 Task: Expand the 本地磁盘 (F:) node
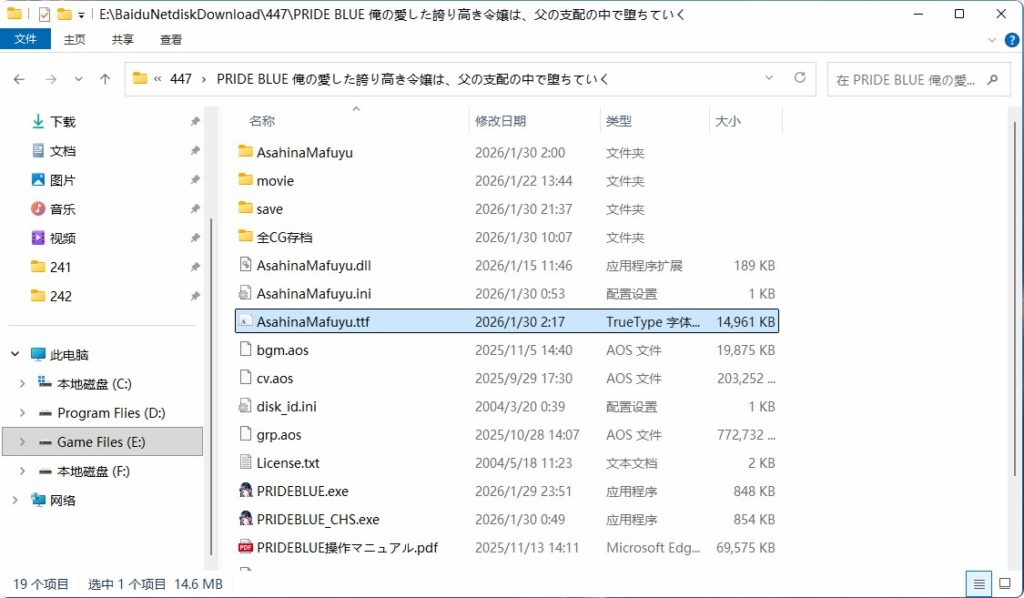click(x=22, y=471)
